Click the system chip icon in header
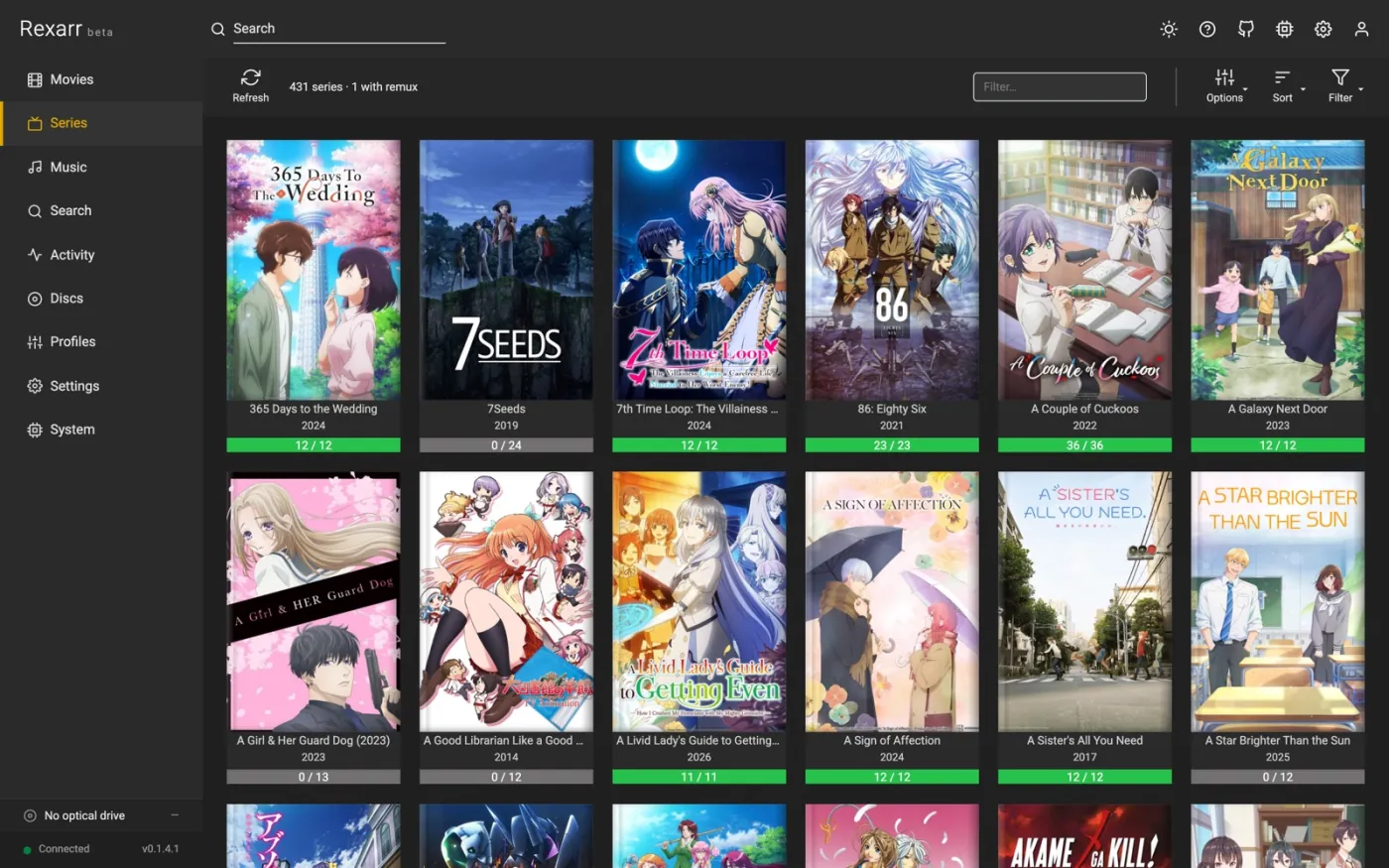This screenshot has height=868, width=1389. tap(1285, 30)
